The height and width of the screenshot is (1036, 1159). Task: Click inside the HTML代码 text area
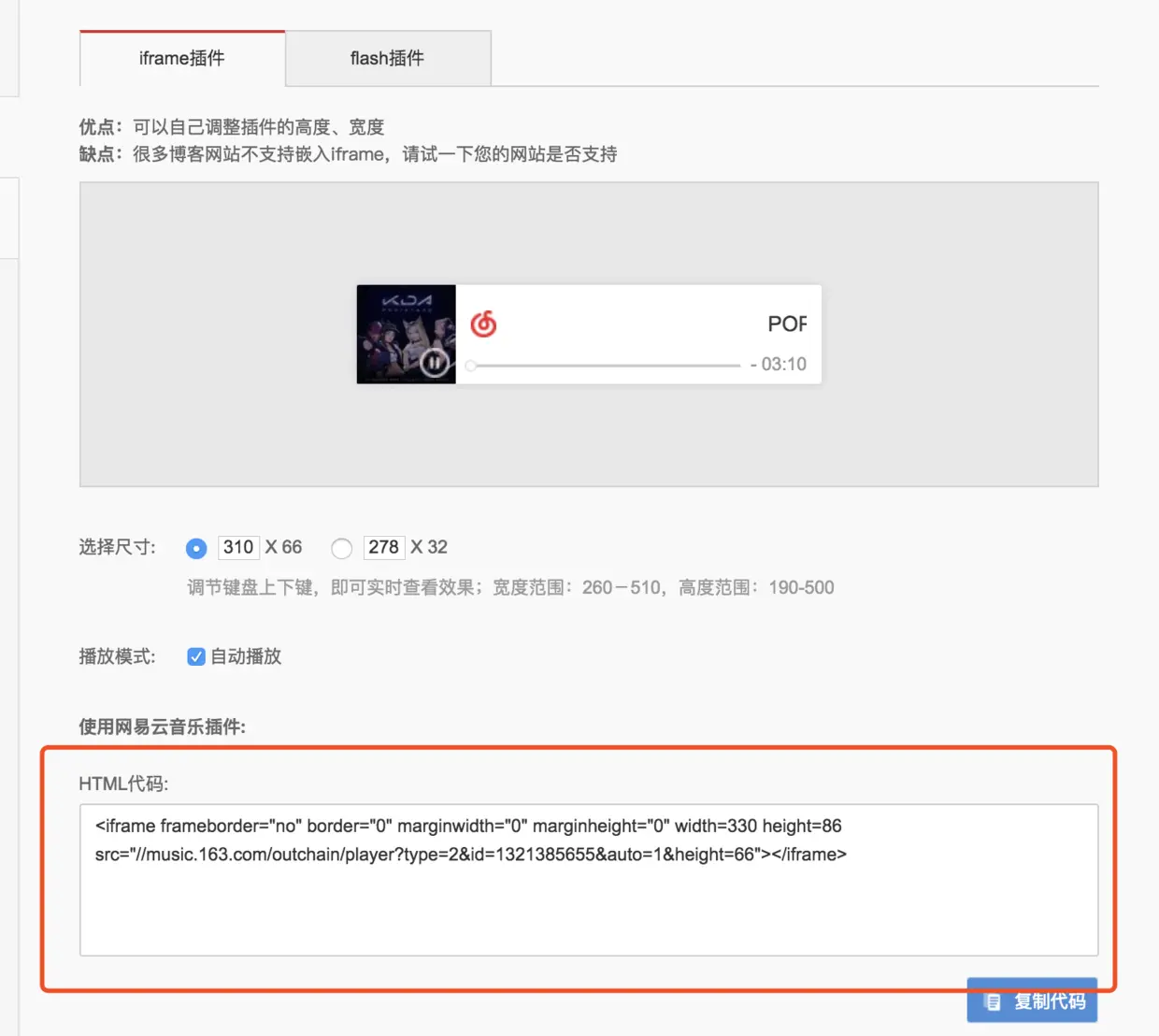tap(589, 880)
